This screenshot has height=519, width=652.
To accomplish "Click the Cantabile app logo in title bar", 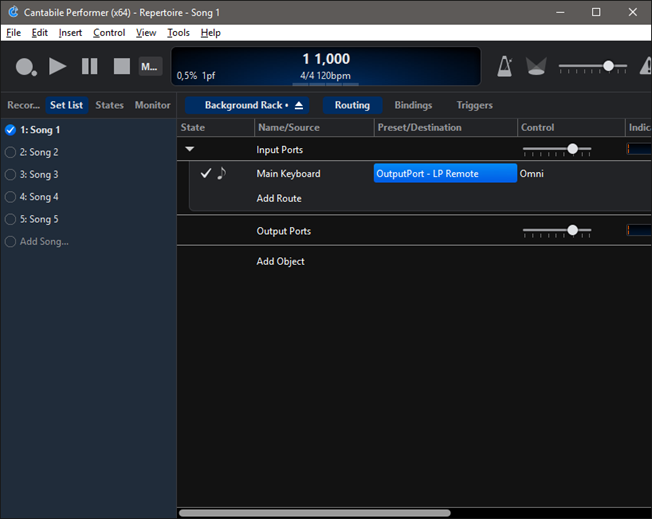I will tap(13, 12).
